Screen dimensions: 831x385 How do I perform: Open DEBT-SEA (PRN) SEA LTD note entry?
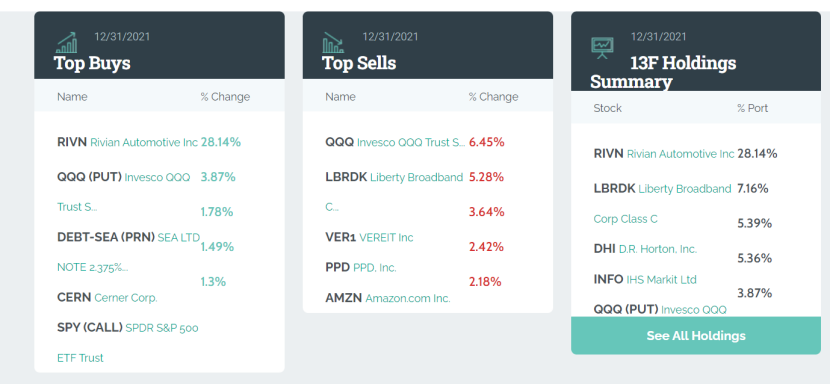[128, 252]
